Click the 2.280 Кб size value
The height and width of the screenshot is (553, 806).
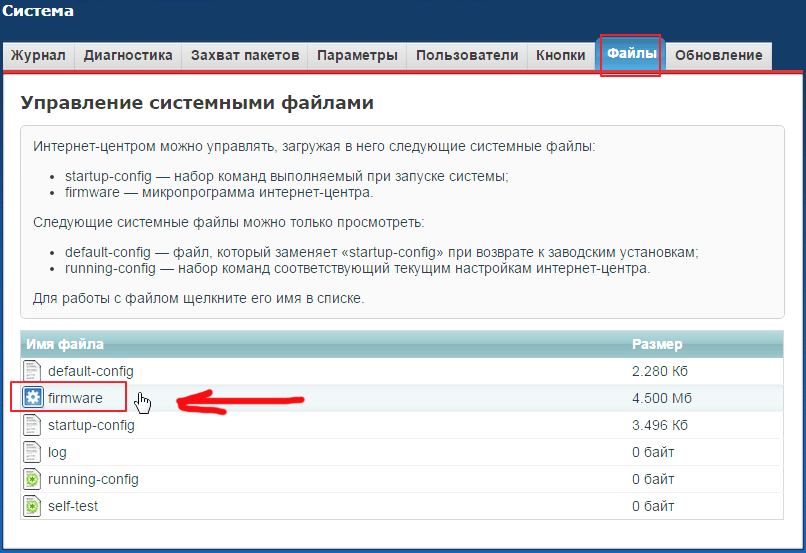(x=660, y=371)
